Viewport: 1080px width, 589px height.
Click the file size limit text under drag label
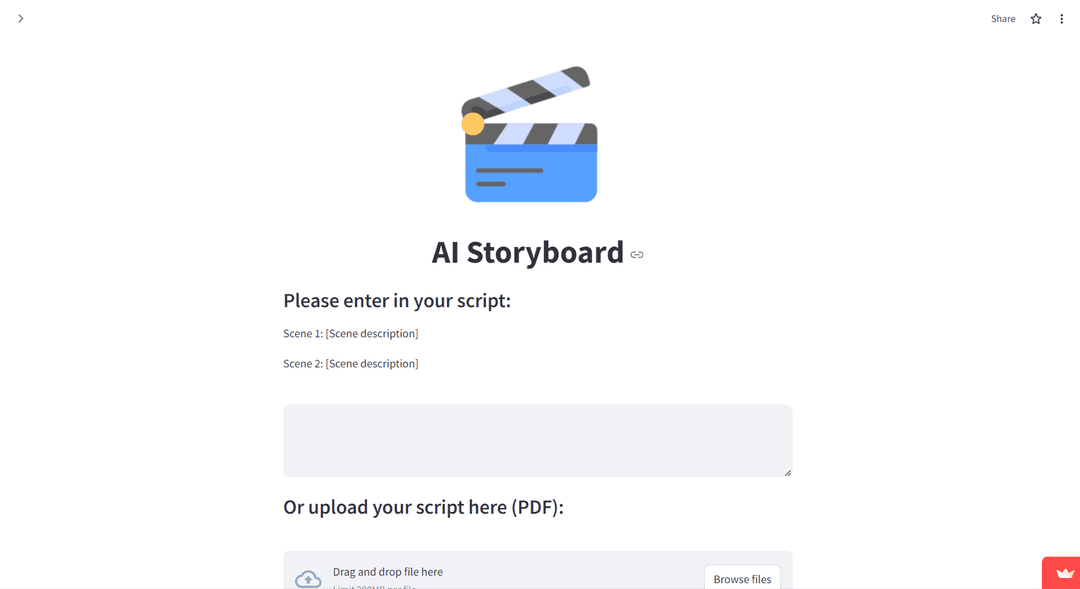click(374, 586)
